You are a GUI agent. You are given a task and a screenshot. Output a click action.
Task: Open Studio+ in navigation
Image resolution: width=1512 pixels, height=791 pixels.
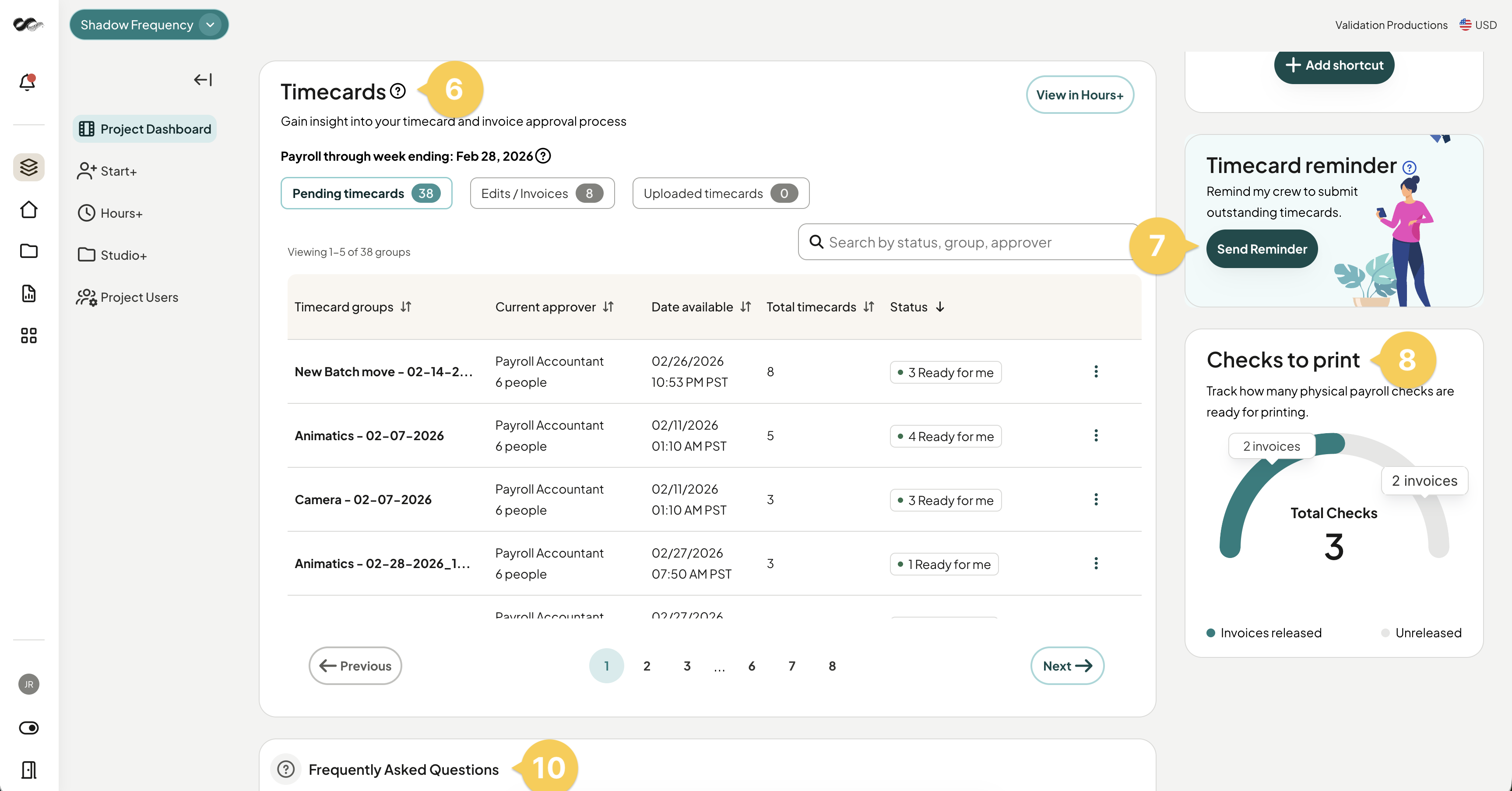(x=112, y=255)
